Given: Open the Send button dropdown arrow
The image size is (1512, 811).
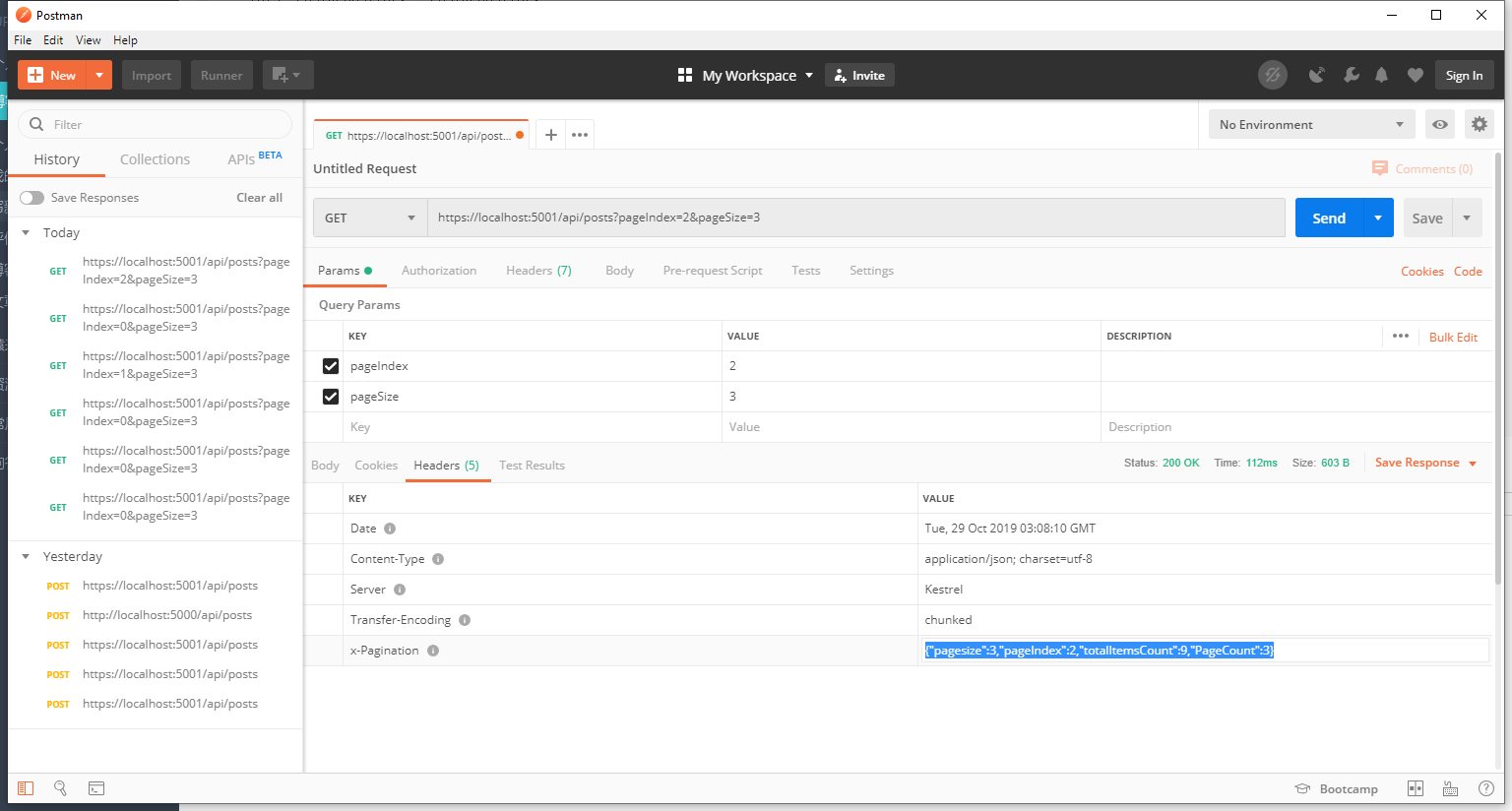Looking at the screenshot, I should 1378,218.
